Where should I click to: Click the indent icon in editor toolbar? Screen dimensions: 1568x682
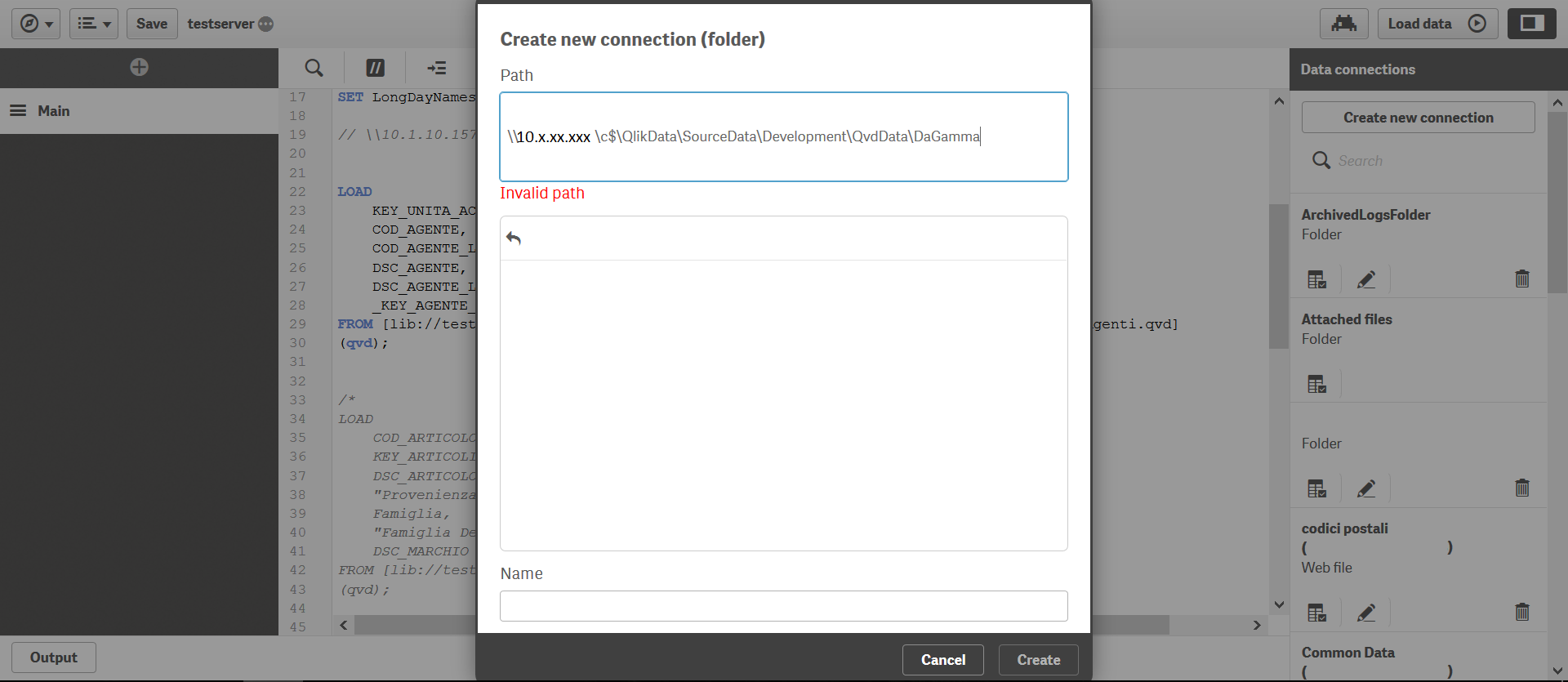click(437, 68)
